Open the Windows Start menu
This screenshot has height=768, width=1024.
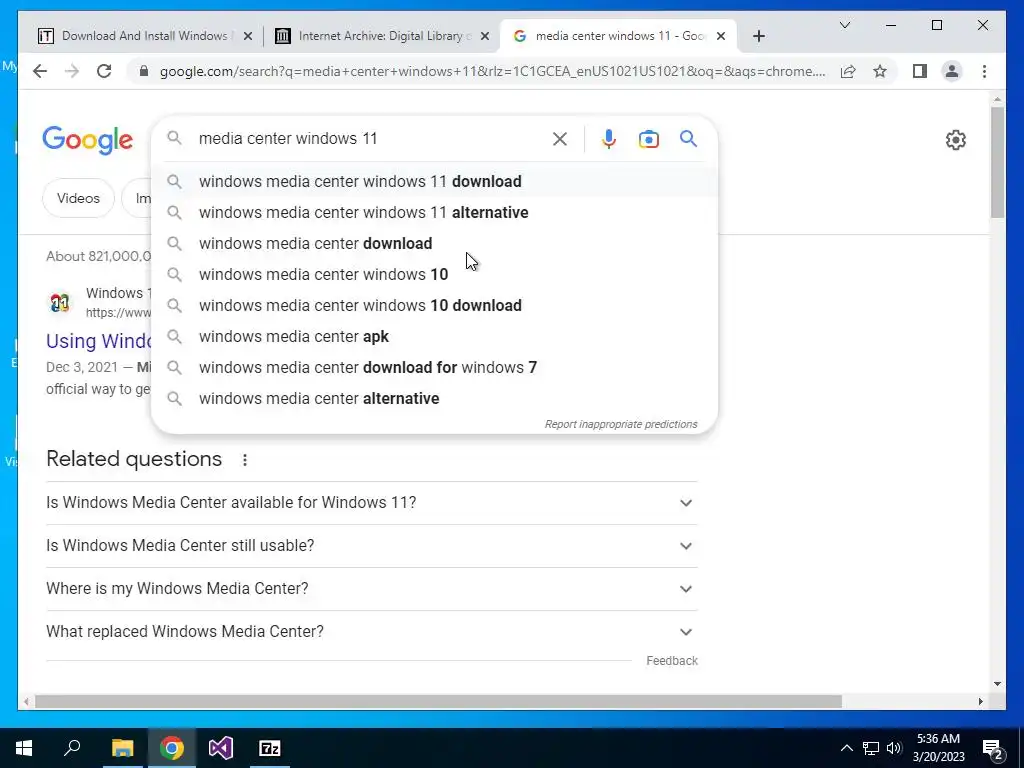[x=24, y=748]
